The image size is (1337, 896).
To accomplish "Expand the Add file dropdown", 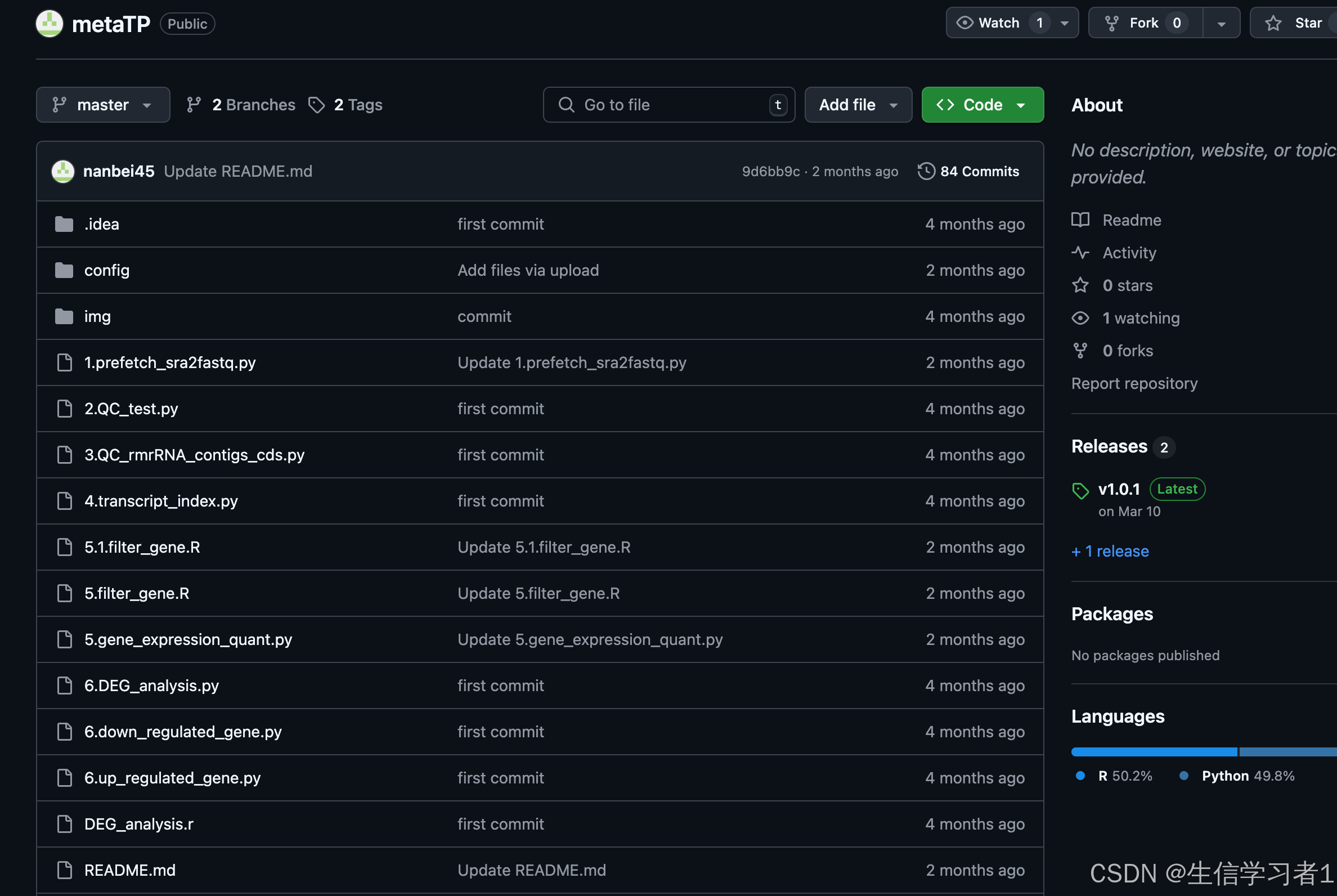I will point(858,105).
